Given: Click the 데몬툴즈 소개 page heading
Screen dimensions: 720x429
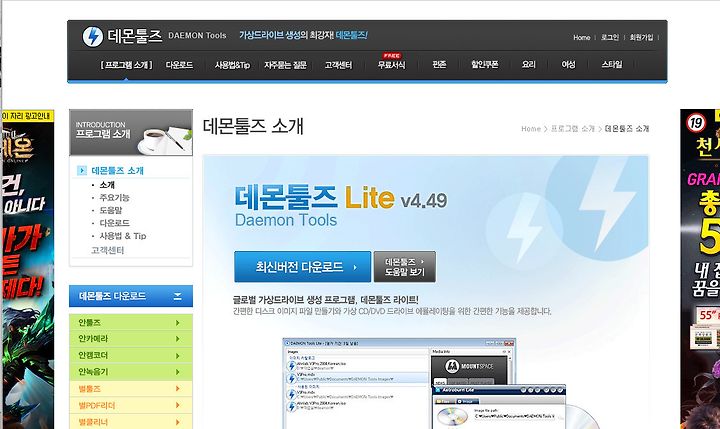Looking at the screenshot, I should (x=253, y=126).
